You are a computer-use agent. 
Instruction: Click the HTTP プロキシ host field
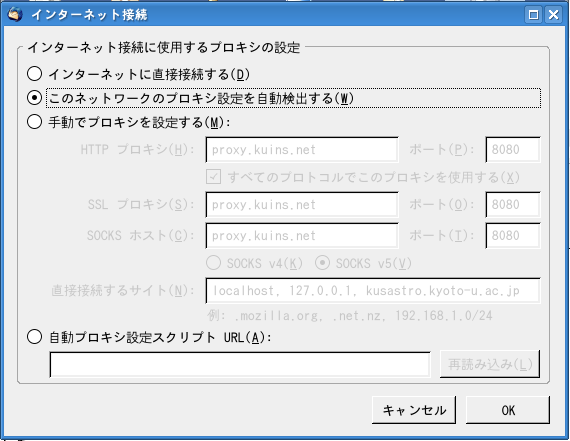click(x=302, y=149)
